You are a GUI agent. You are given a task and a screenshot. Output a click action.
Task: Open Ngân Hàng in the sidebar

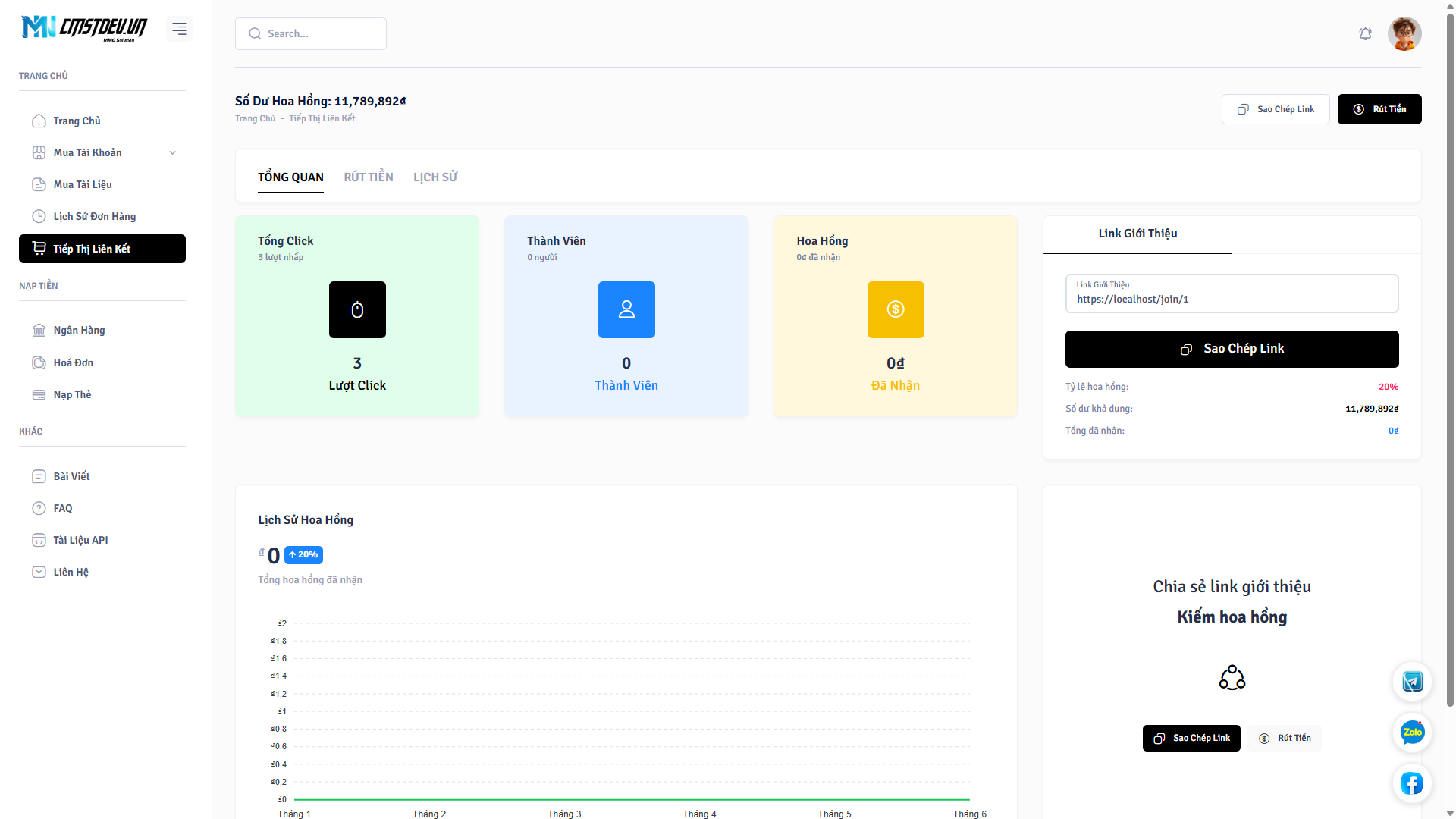(x=79, y=330)
